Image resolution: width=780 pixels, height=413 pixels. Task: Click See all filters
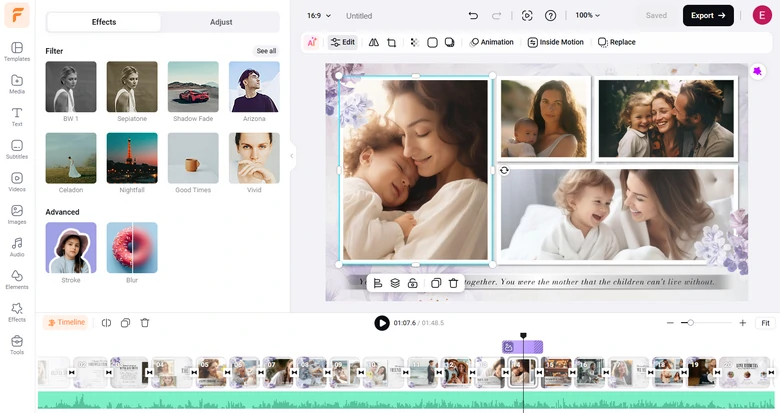point(266,51)
